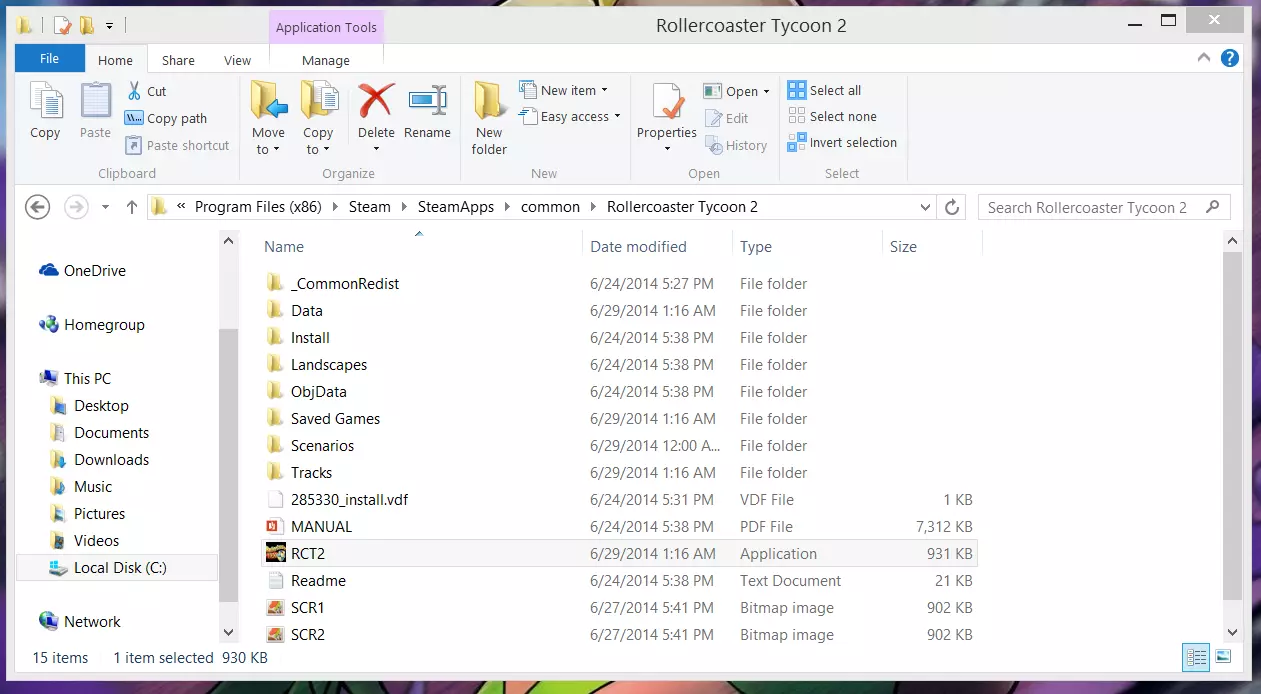Viewport: 1261px width, 694px height.
Task: Click the search magnifier icon
Action: coord(1213,207)
